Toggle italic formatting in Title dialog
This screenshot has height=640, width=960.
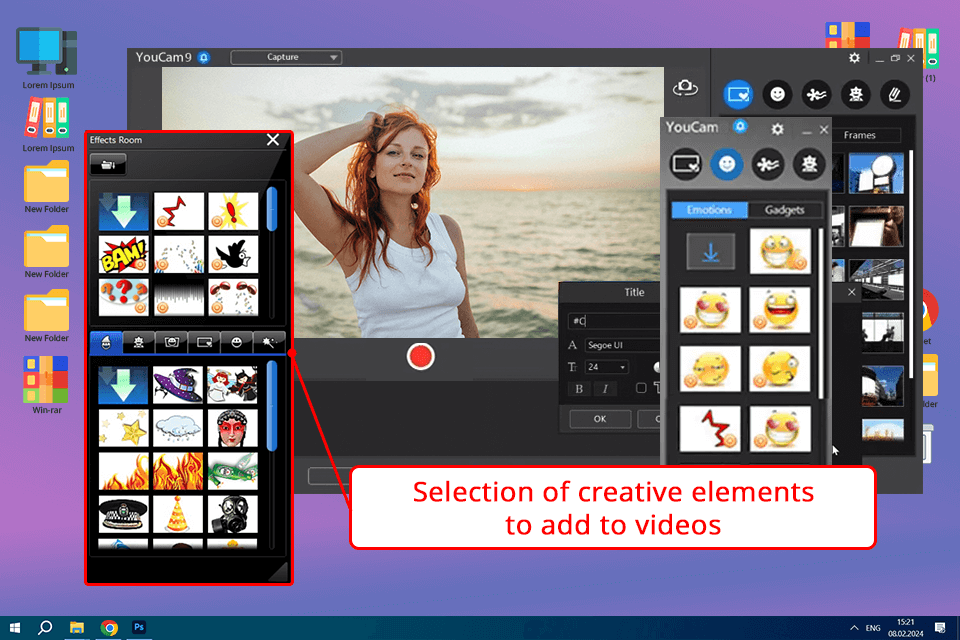click(x=605, y=388)
